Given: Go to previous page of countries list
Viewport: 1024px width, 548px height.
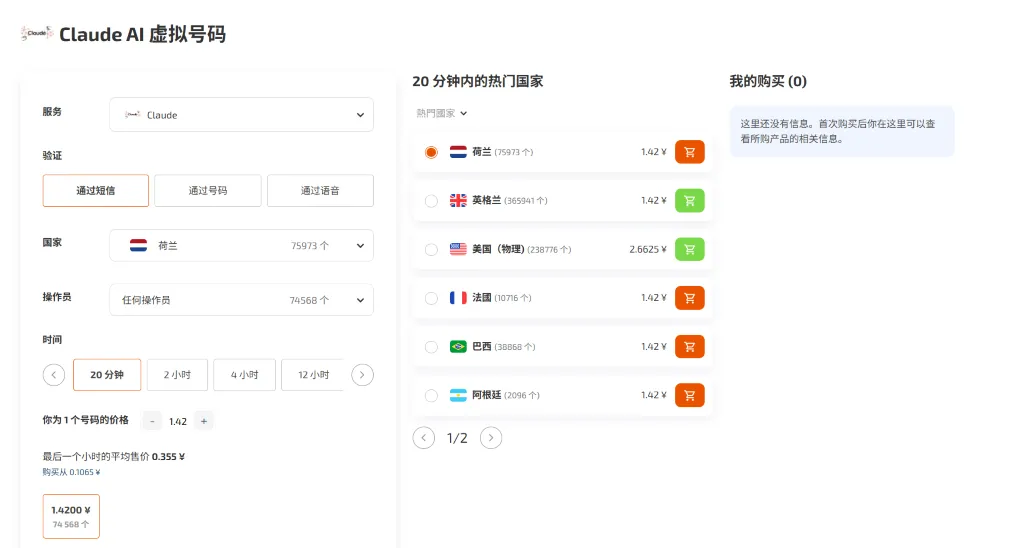Looking at the screenshot, I should (424, 438).
